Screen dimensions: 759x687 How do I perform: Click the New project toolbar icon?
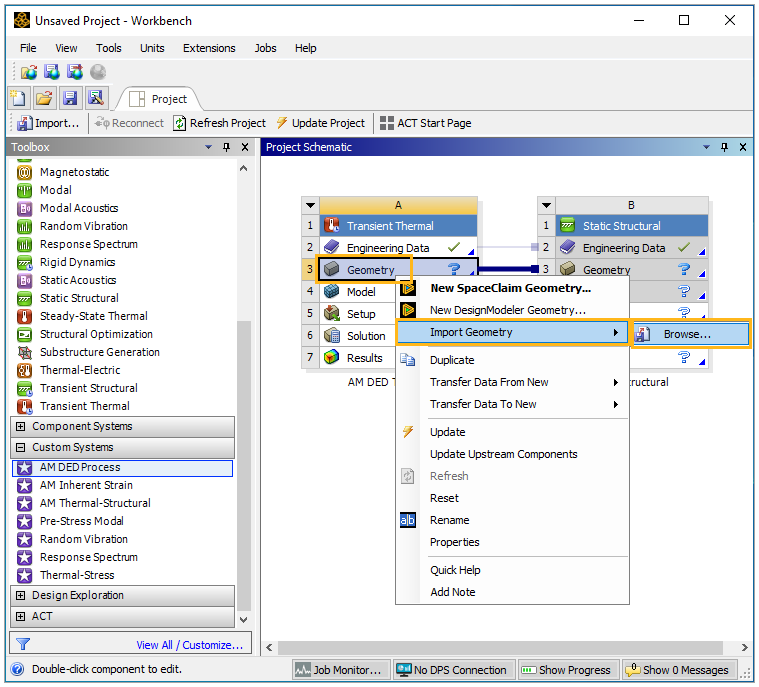click(x=19, y=98)
